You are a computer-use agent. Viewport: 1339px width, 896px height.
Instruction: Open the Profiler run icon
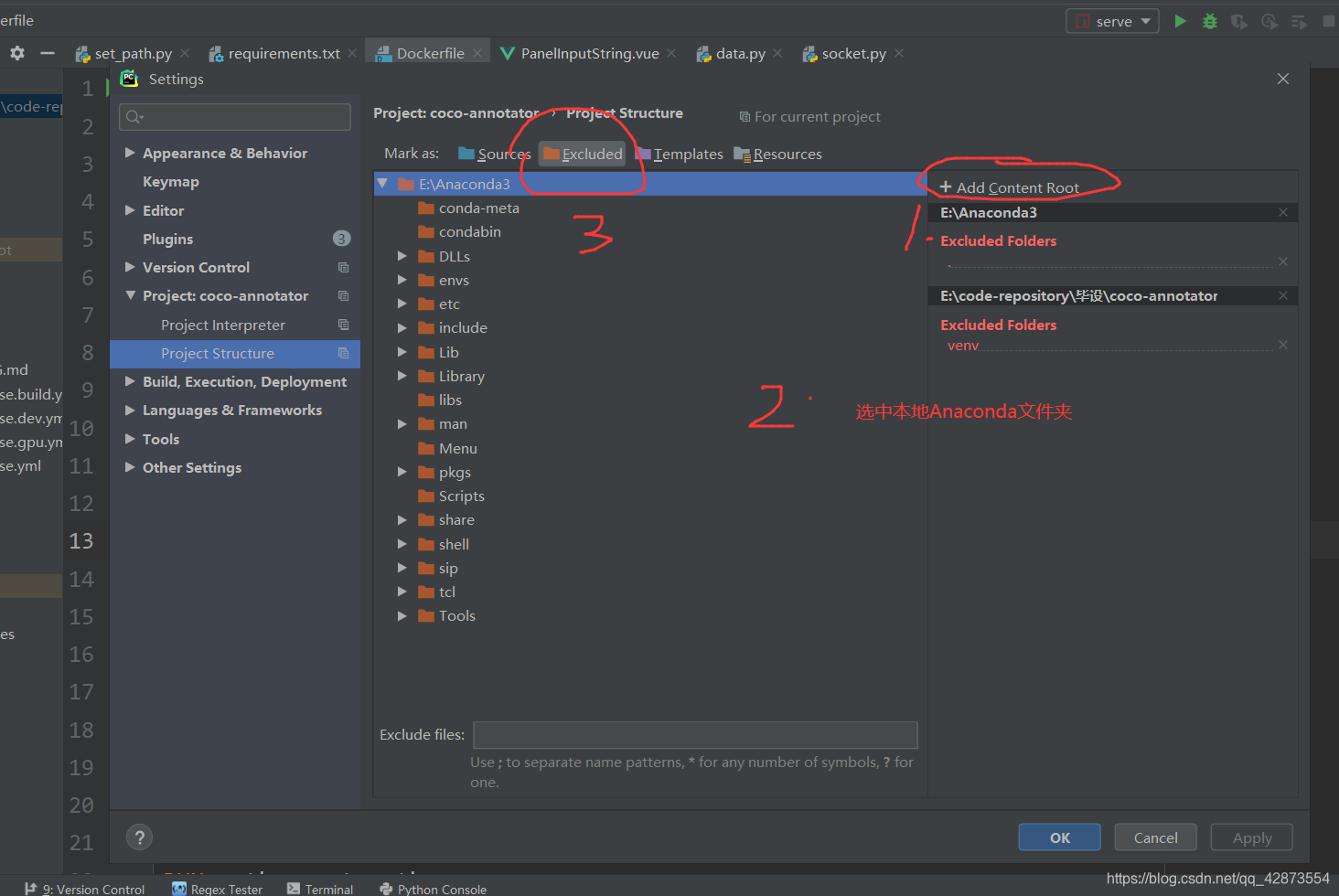point(1269,20)
